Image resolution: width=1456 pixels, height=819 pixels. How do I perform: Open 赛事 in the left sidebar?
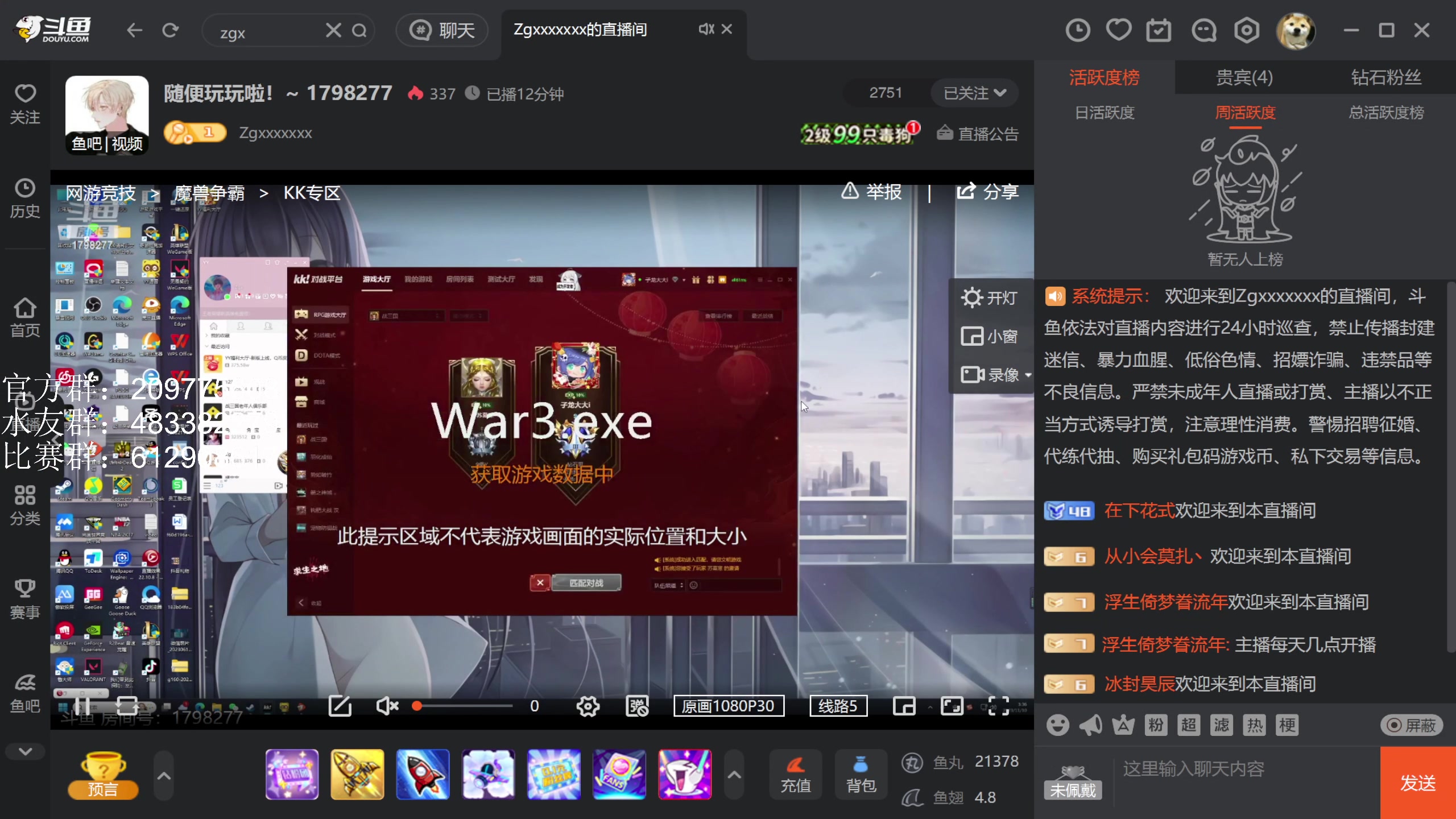(25, 599)
